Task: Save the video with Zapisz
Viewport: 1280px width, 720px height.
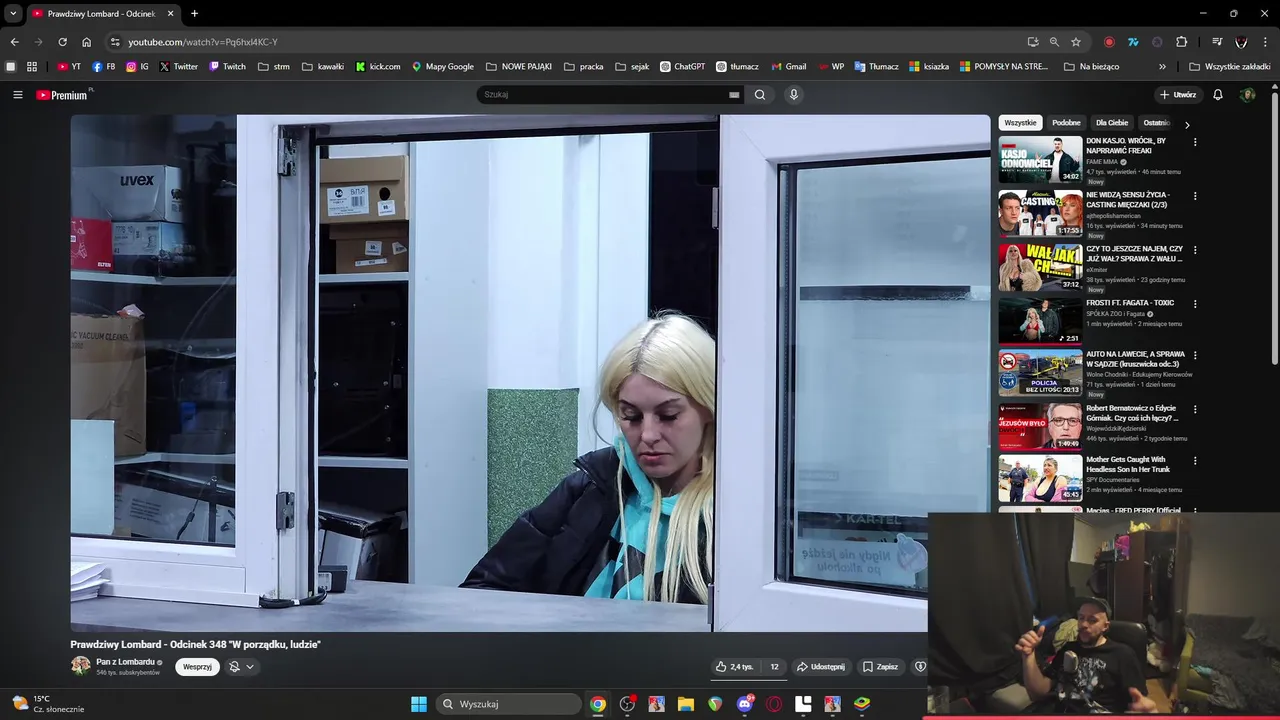Action: click(x=881, y=667)
